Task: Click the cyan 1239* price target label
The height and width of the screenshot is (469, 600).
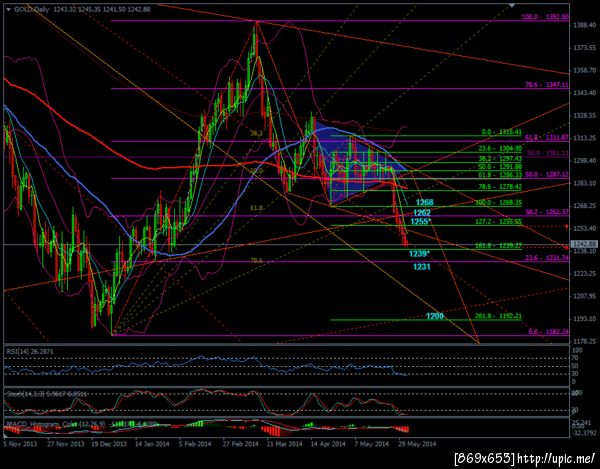Action: pyautogui.click(x=419, y=254)
